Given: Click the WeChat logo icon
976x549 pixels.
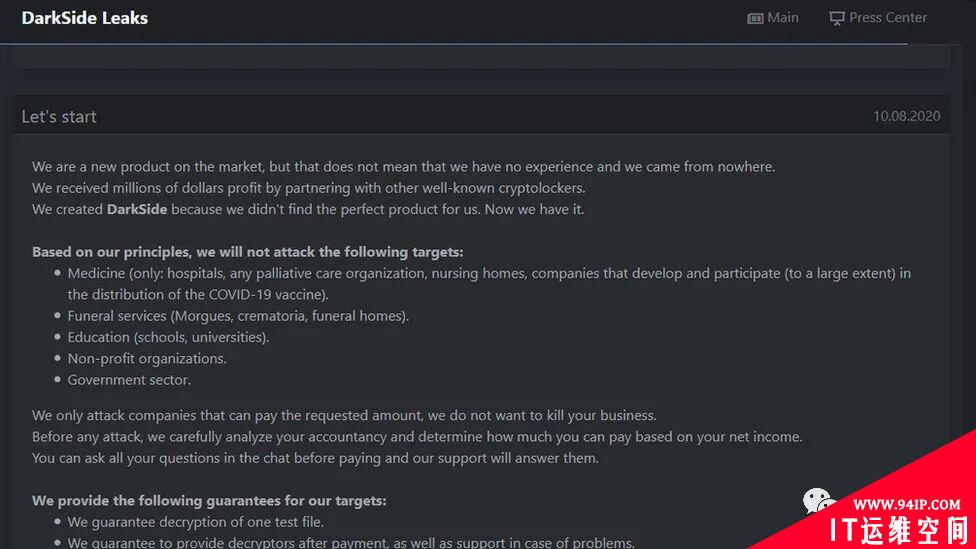Looking at the screenshot, I should point(817,500).
